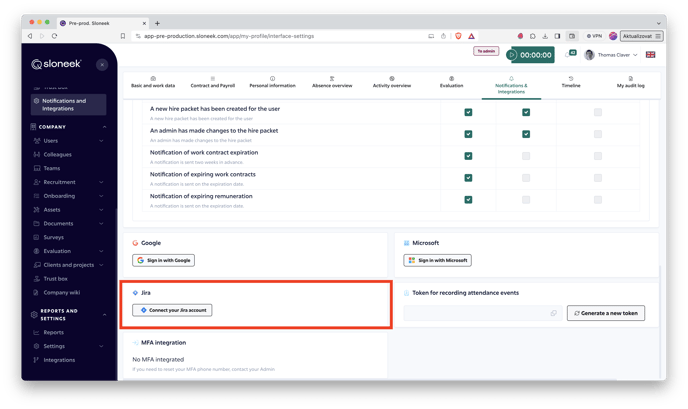Screen dimensions: 688x409
Task: Open Colleagues in the sidebar
Action: [57, 154]
